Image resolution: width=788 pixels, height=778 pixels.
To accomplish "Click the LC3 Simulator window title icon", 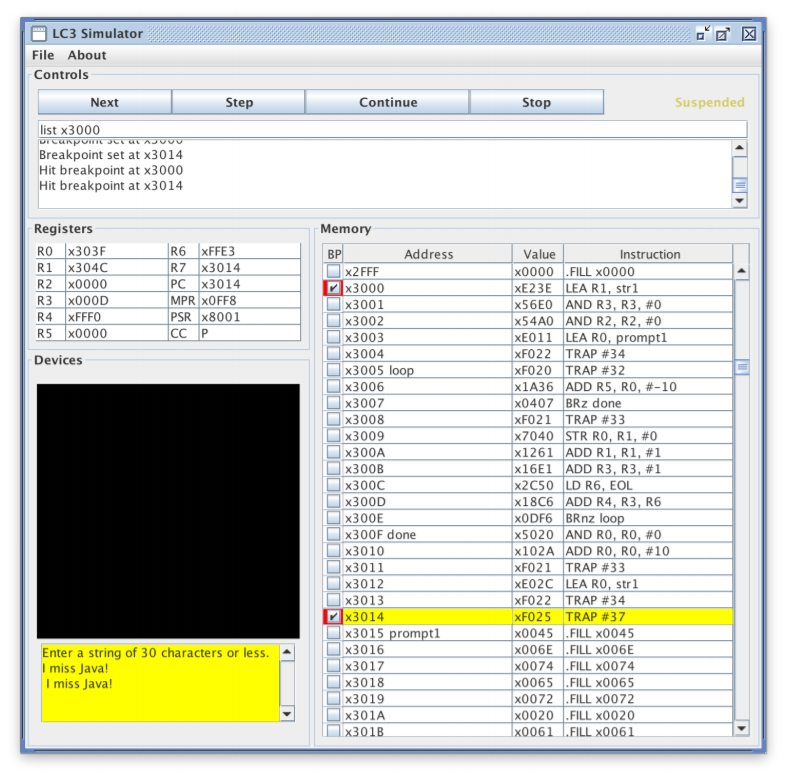I will coord(39,33).
